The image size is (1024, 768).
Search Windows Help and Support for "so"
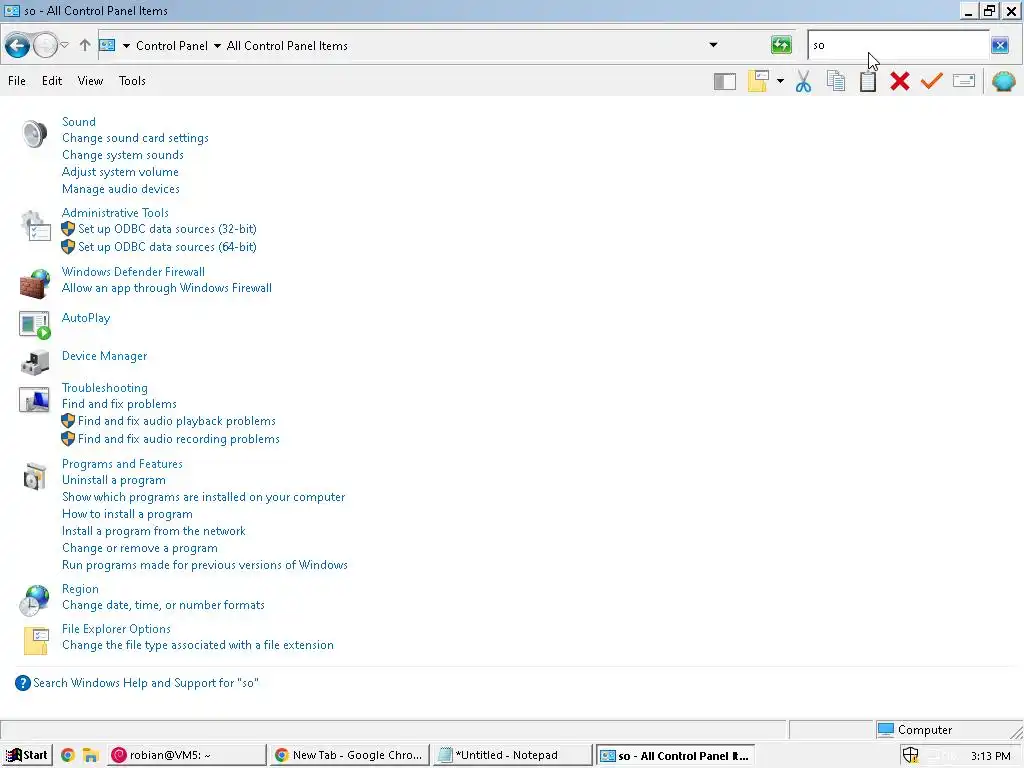pos(146,683)
